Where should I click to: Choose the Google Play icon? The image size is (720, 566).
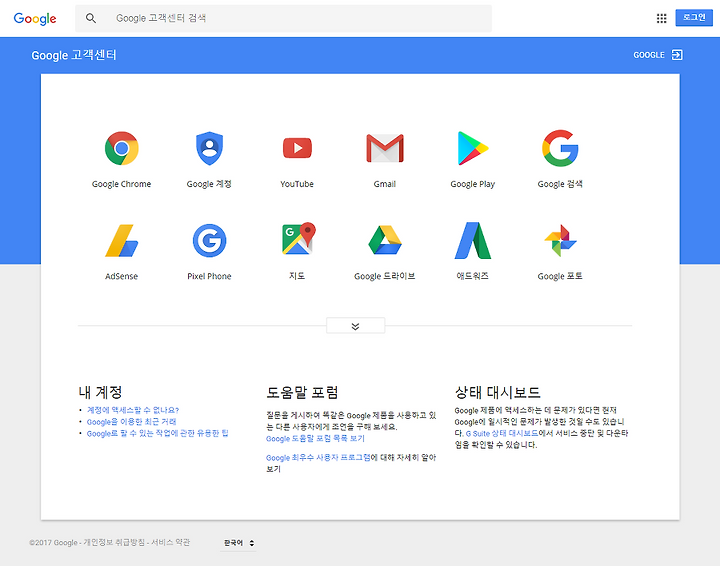coord(472,148)
